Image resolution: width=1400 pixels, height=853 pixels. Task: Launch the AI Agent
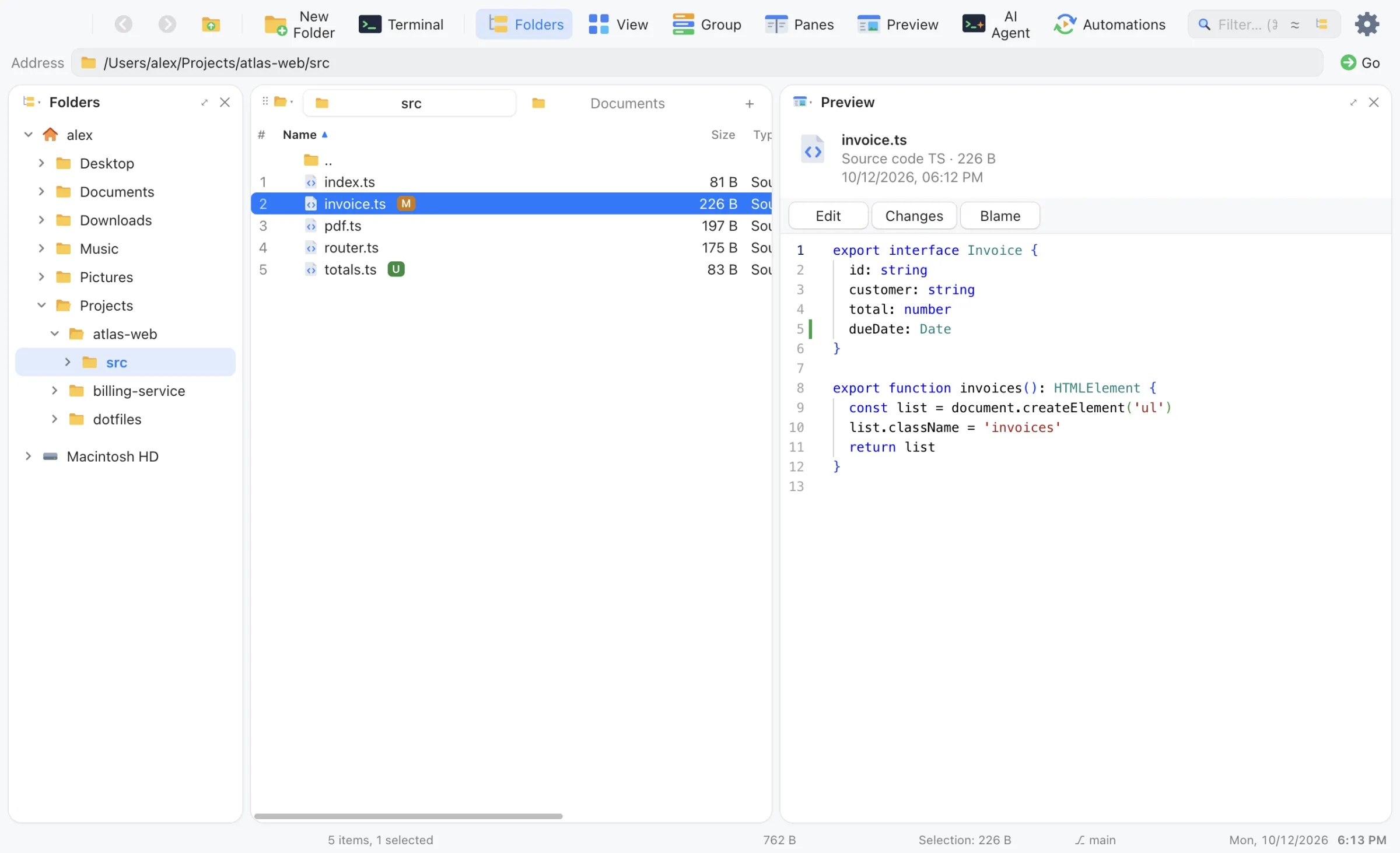coord(996,24)
